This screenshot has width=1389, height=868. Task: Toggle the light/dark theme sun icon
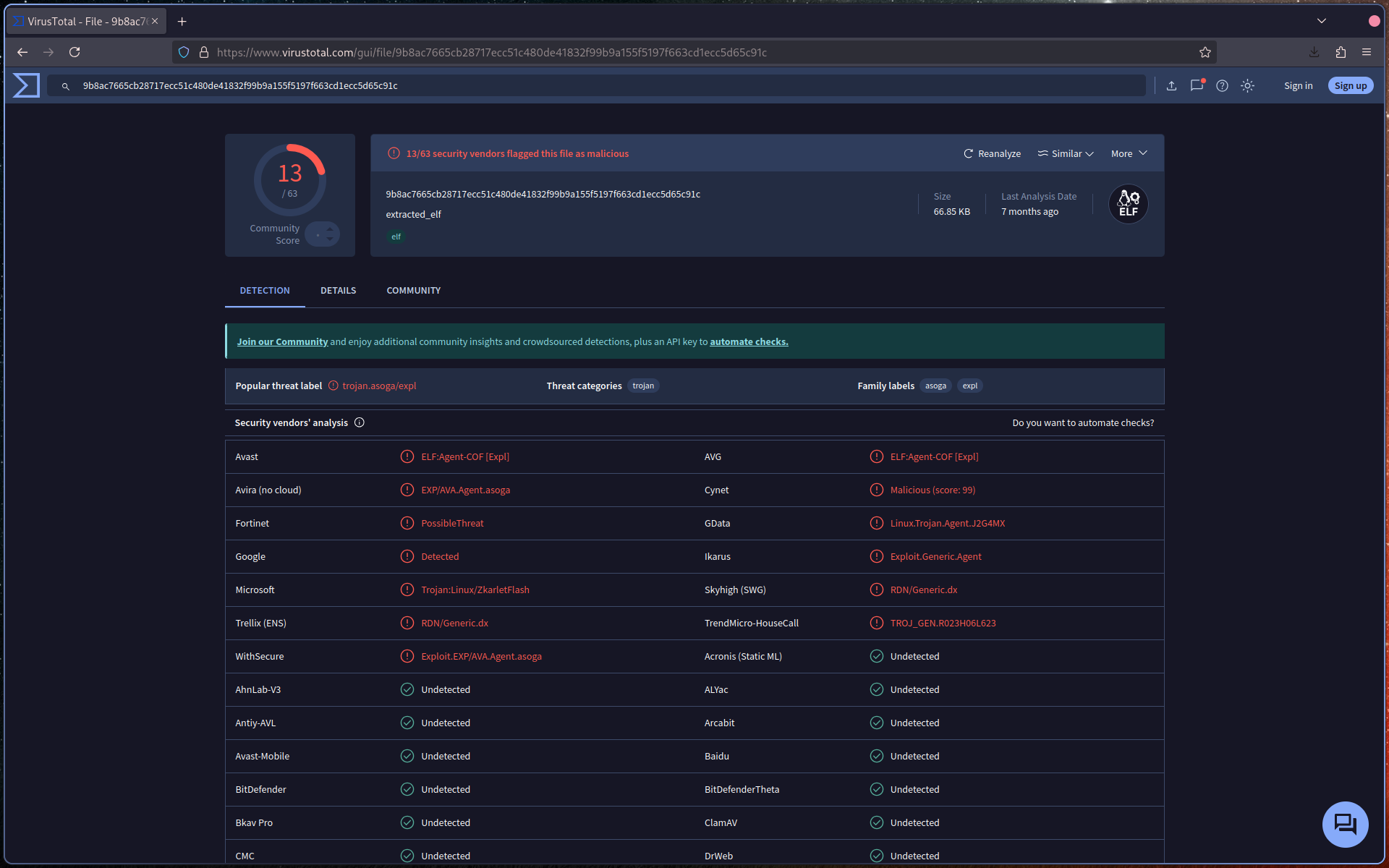1247,85
